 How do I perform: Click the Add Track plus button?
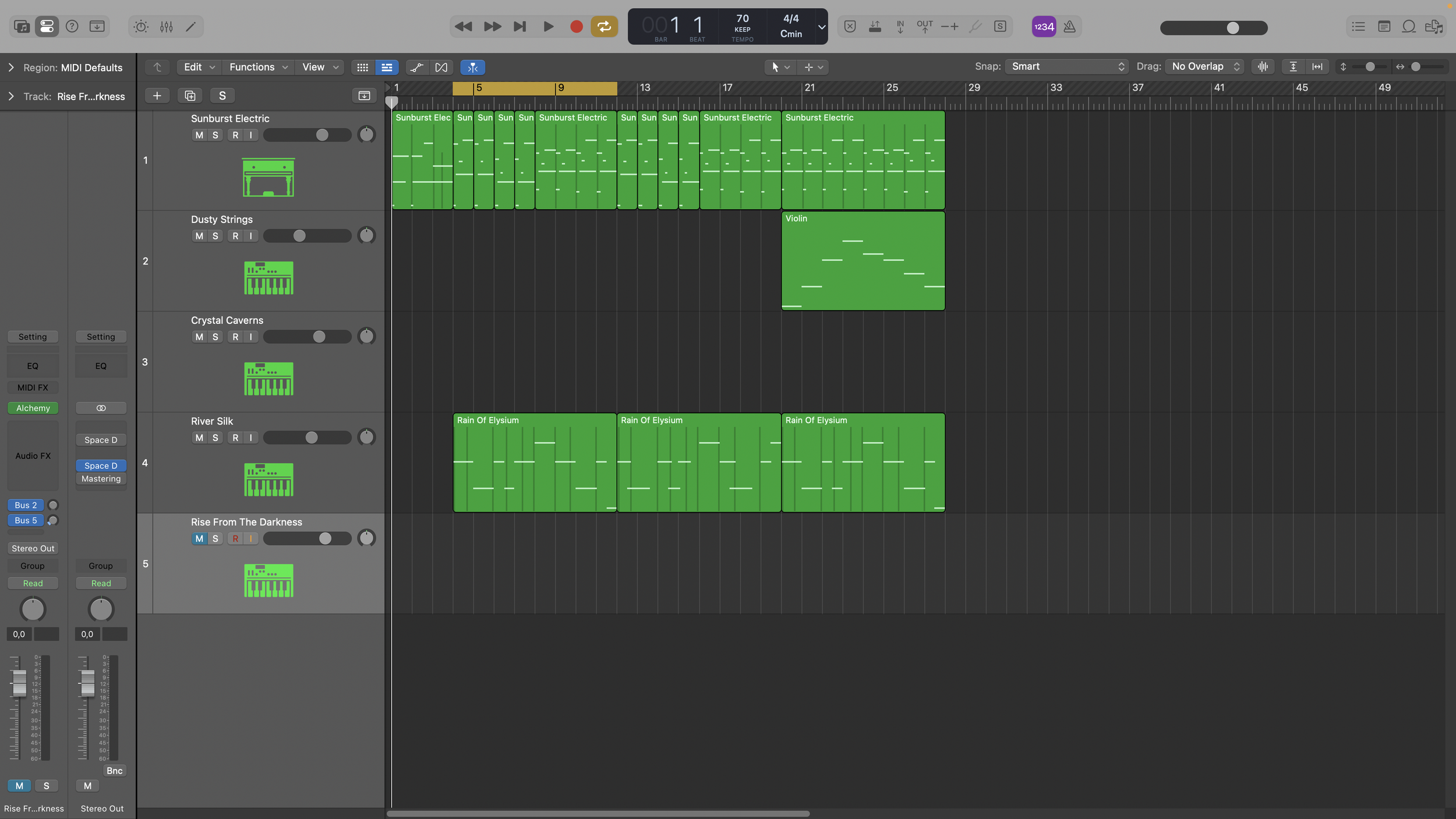(x=157, y=96)
